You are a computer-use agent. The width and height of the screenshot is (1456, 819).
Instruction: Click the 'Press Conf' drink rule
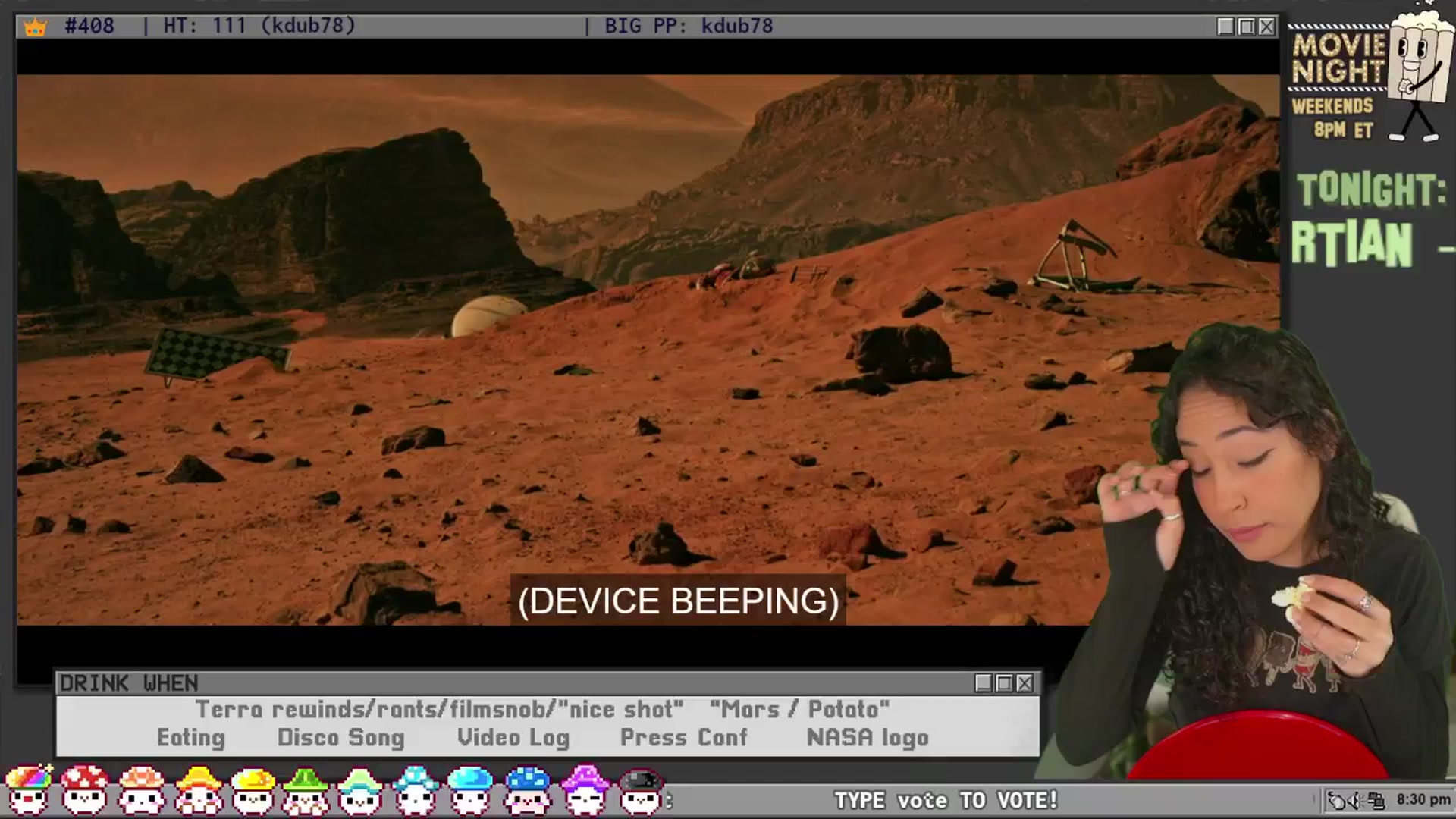tap(684, 738)
